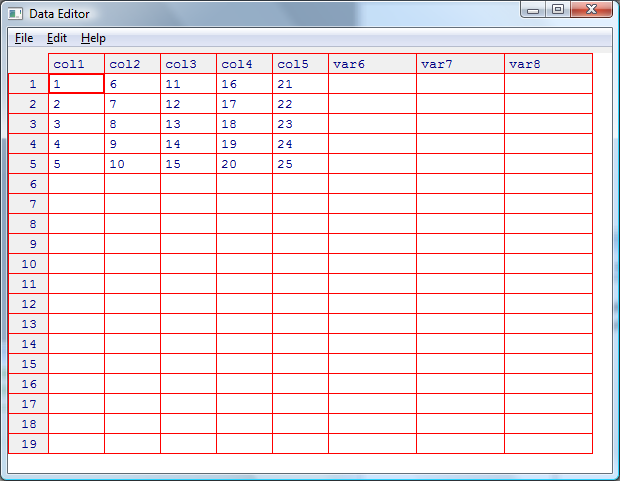Select row header 9

pyautogui.click(x=28, y=244)
